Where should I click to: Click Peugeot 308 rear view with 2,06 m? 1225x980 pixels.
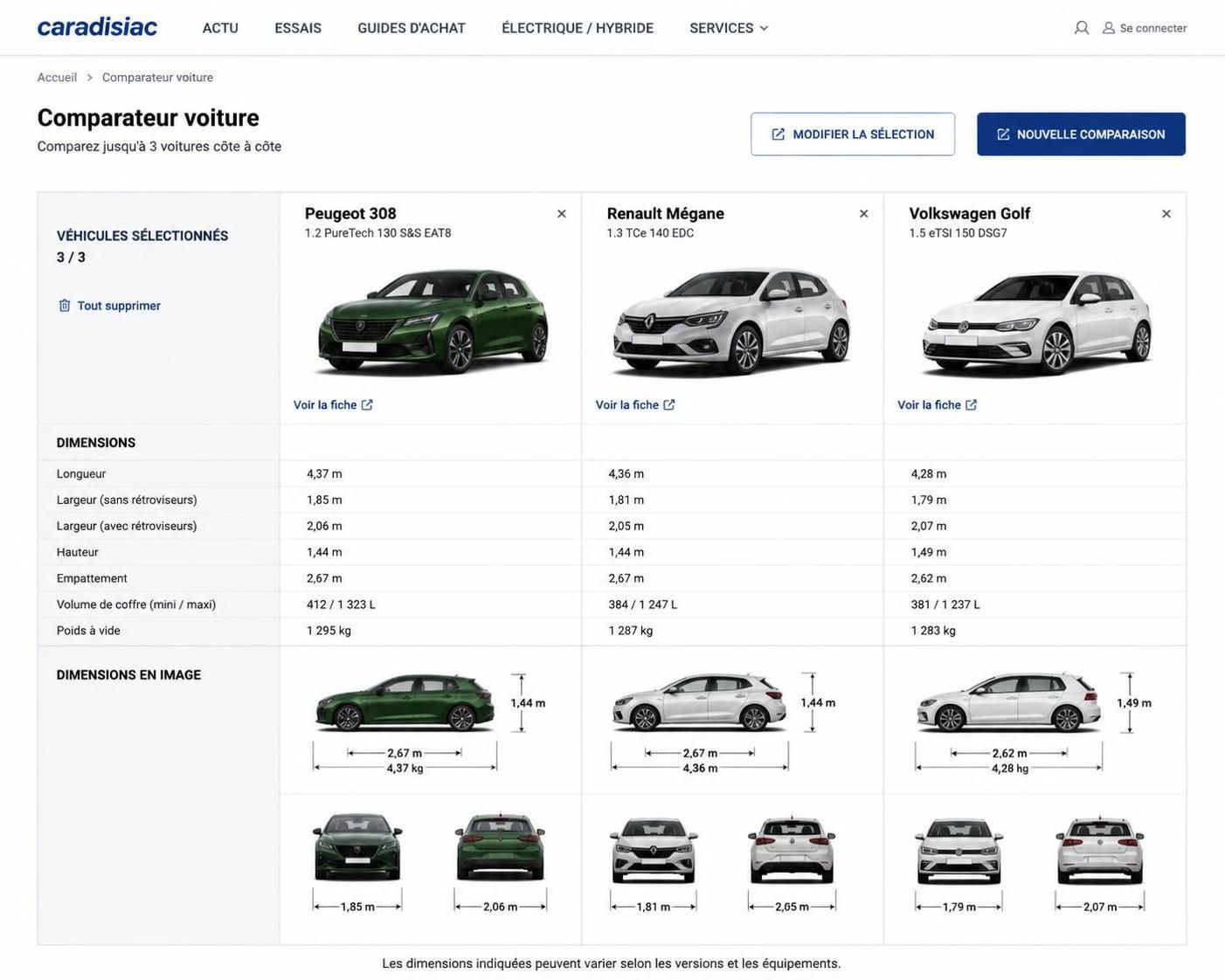click(500, 847)
